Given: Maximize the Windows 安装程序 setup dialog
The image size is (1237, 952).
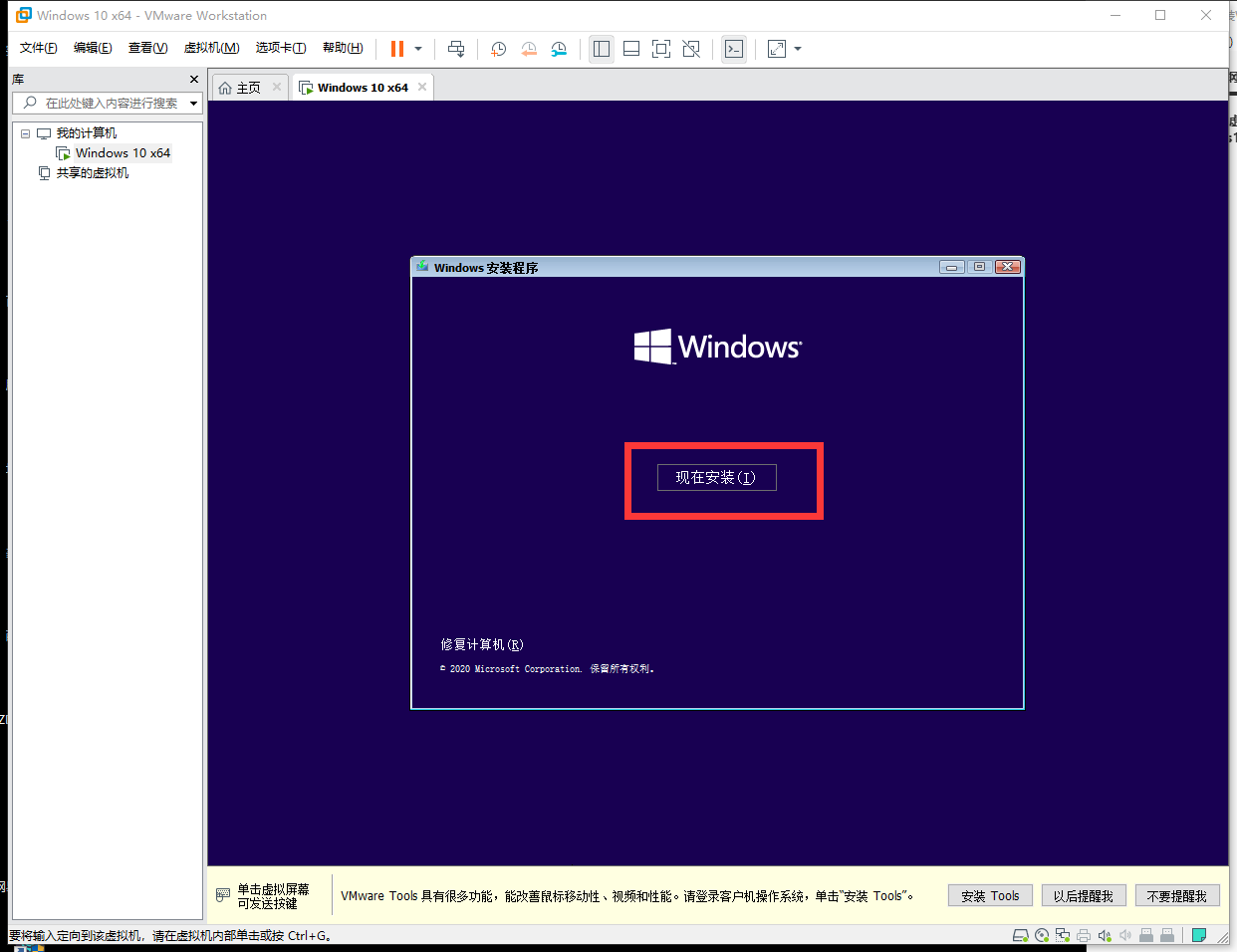Looking at the screenshot, I should pyautogui.click(x=979, y=267).
